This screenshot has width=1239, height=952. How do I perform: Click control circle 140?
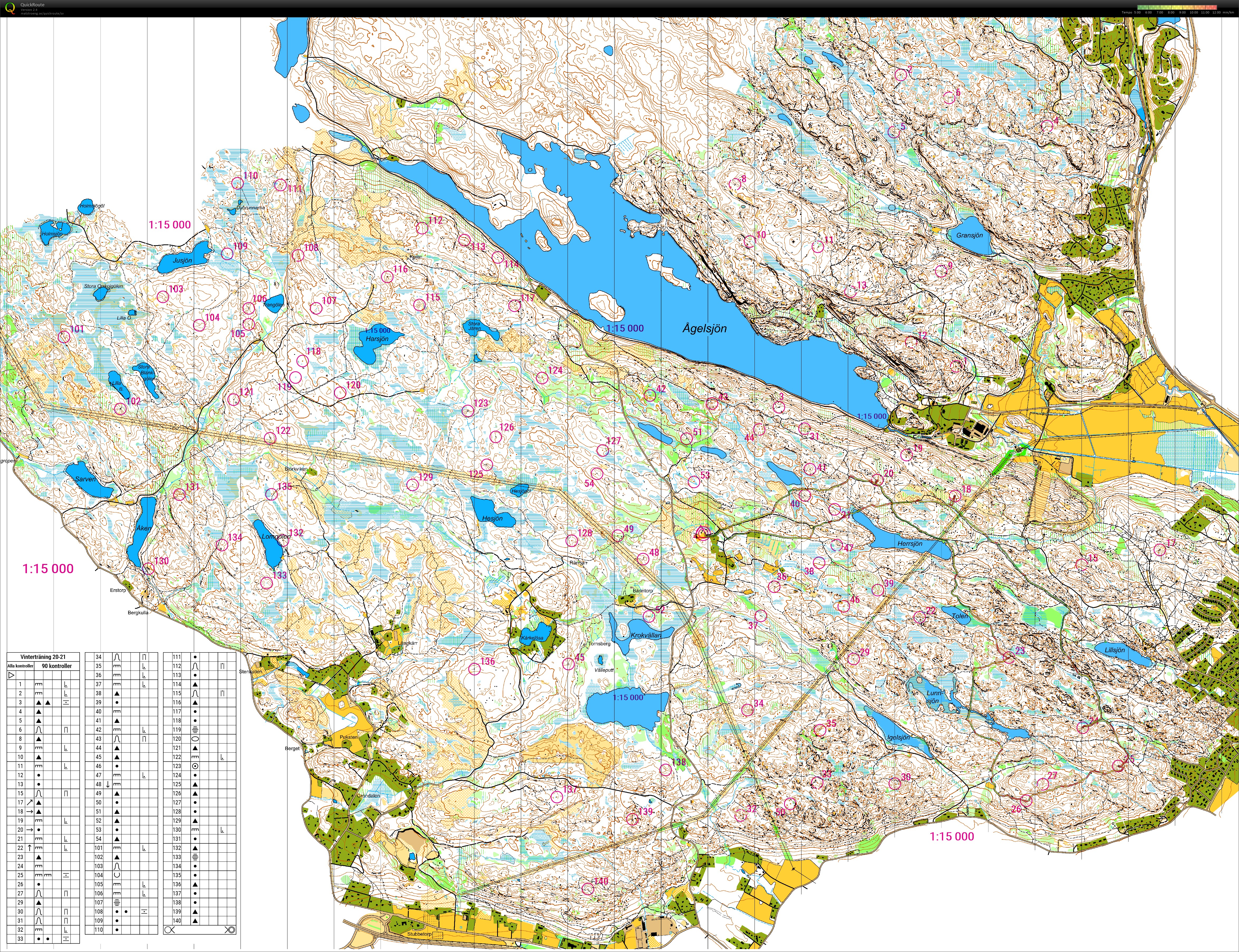point(588,889)
